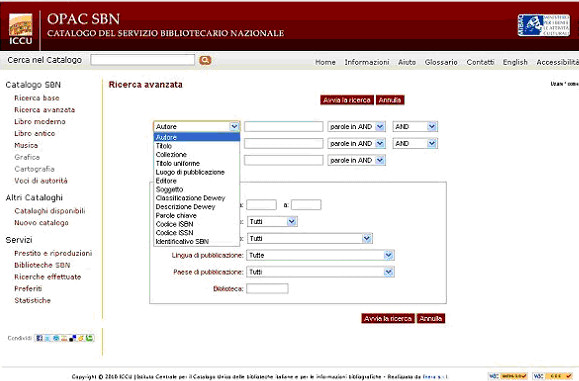Open Voci di autorità link

pos(41,181)
